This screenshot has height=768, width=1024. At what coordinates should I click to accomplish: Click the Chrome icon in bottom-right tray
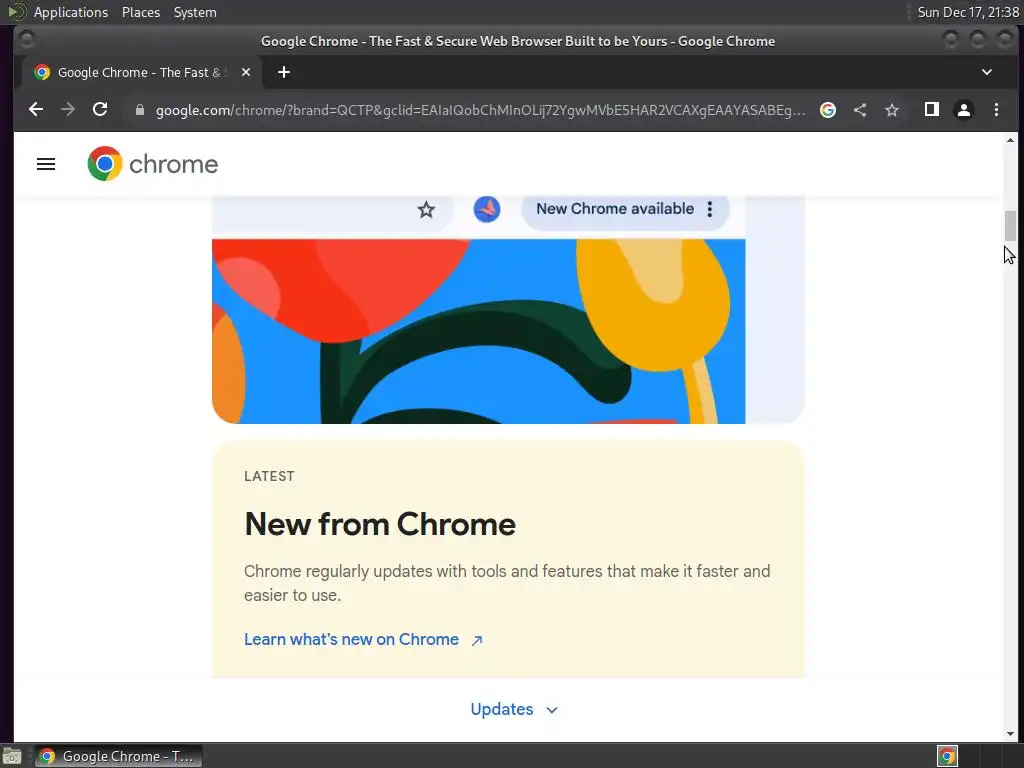click(947, 756)
